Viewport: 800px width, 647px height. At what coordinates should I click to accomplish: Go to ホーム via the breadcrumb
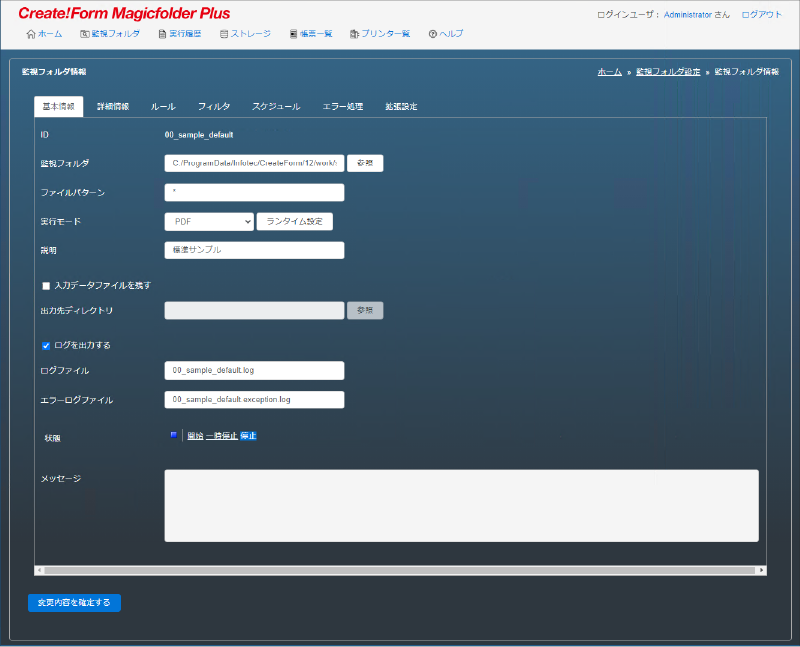pos(610,72)
